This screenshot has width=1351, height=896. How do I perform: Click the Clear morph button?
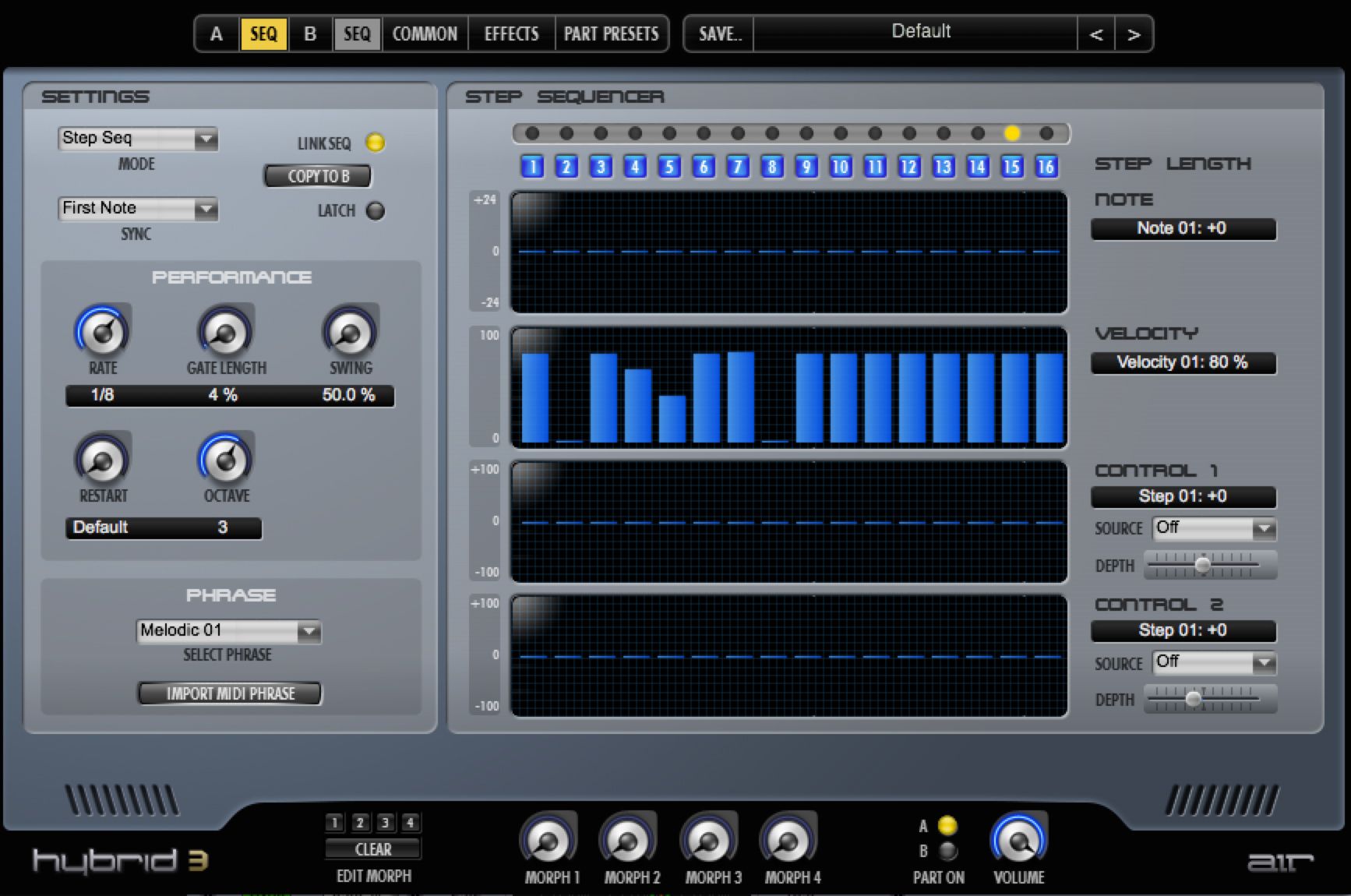click(x=373, y=849)
